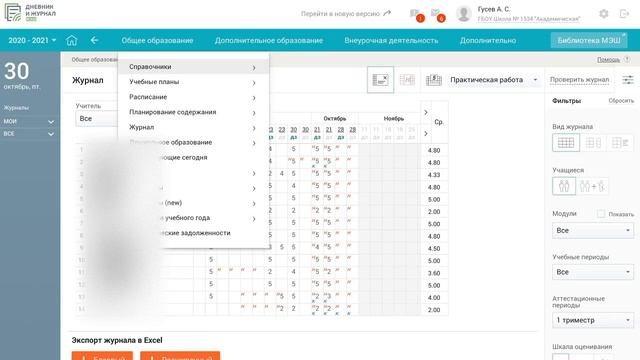Image resolution: width=640 pixels, height=360 pixels.
Task: Show students with parents icon
Action: [593, 186]
